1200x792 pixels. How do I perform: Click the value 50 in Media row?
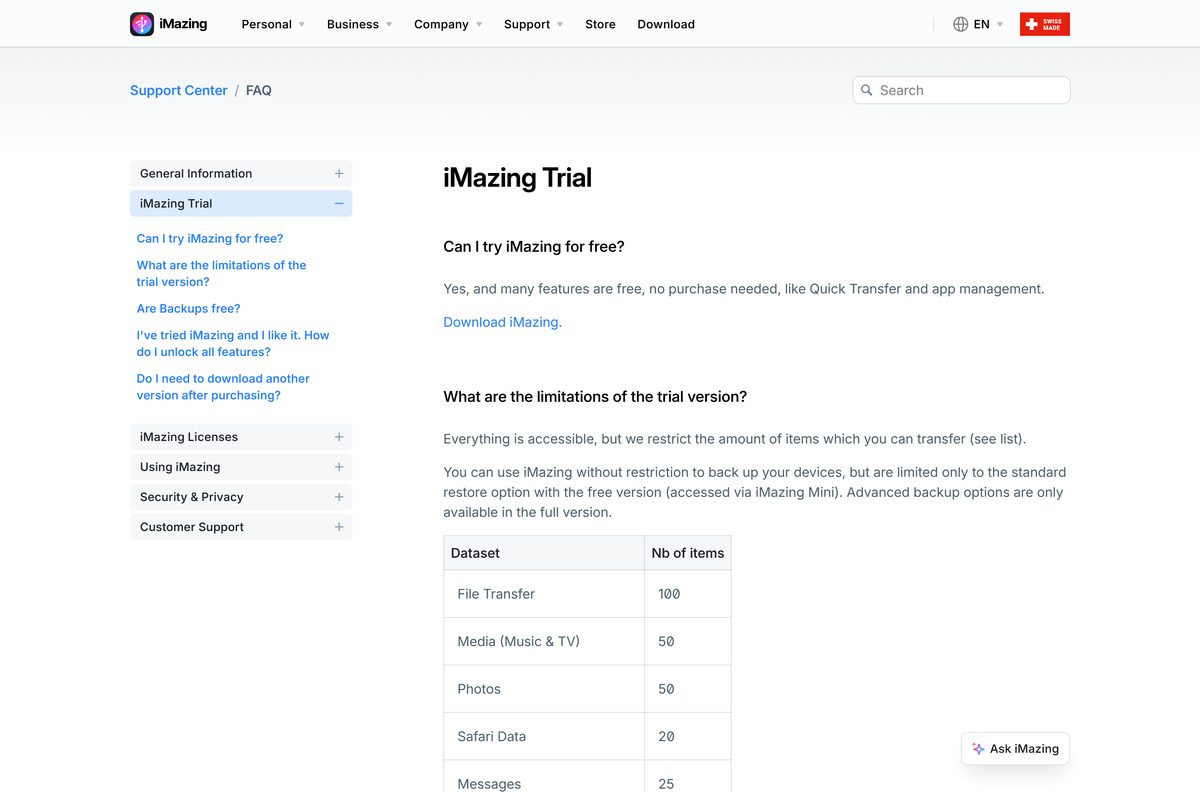666,641
